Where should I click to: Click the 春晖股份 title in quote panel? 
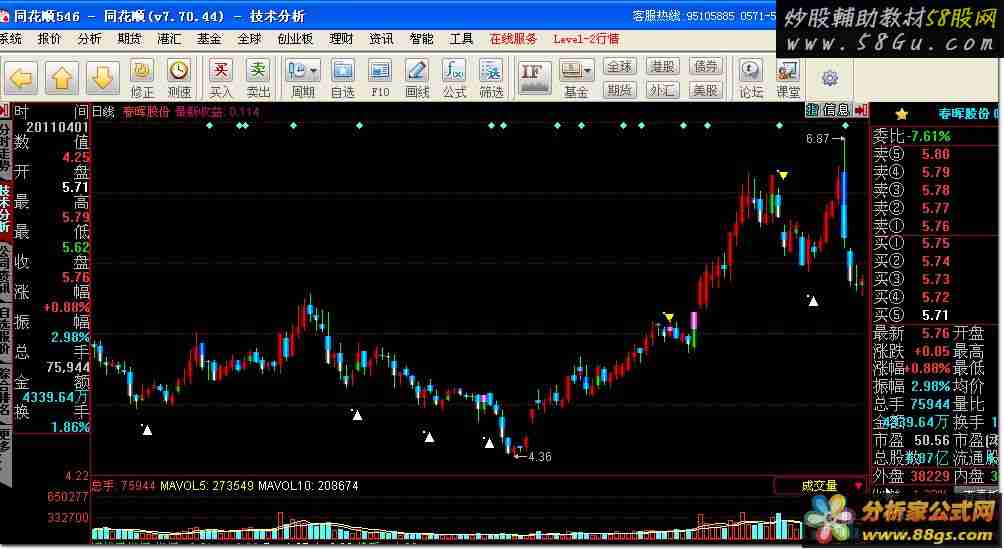(964, 114)
